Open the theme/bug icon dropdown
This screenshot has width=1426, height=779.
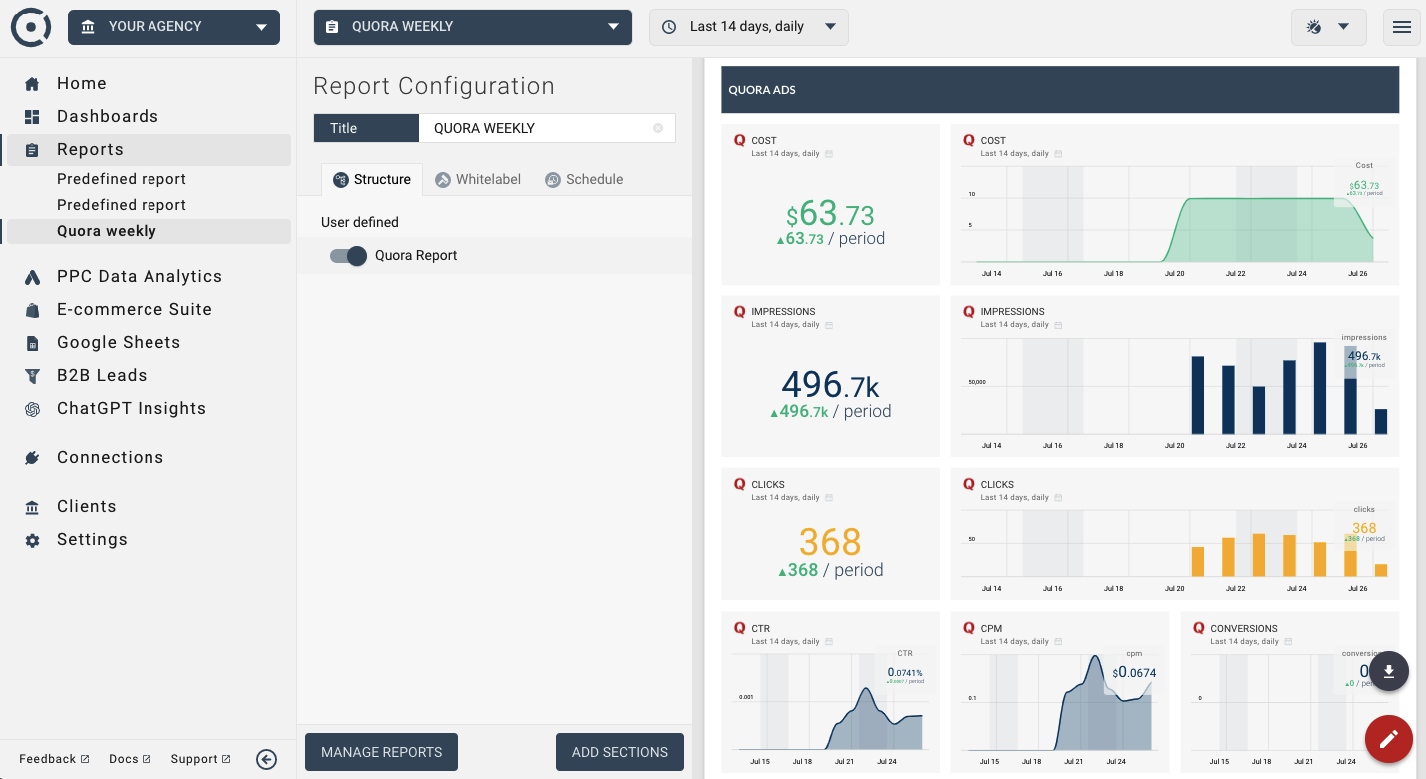tap(1329, 27)
